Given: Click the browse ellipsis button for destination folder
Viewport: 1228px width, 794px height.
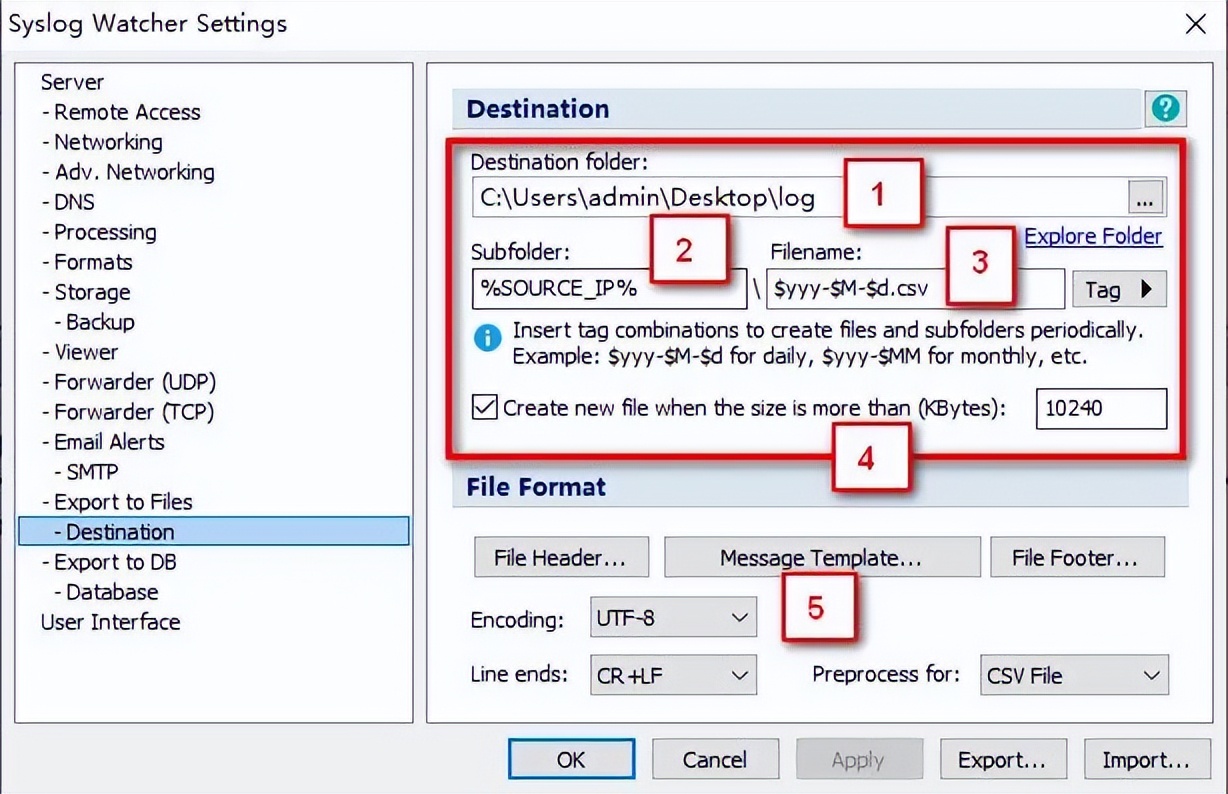Looking at the screenshot, I should [x=1146, y=199].
